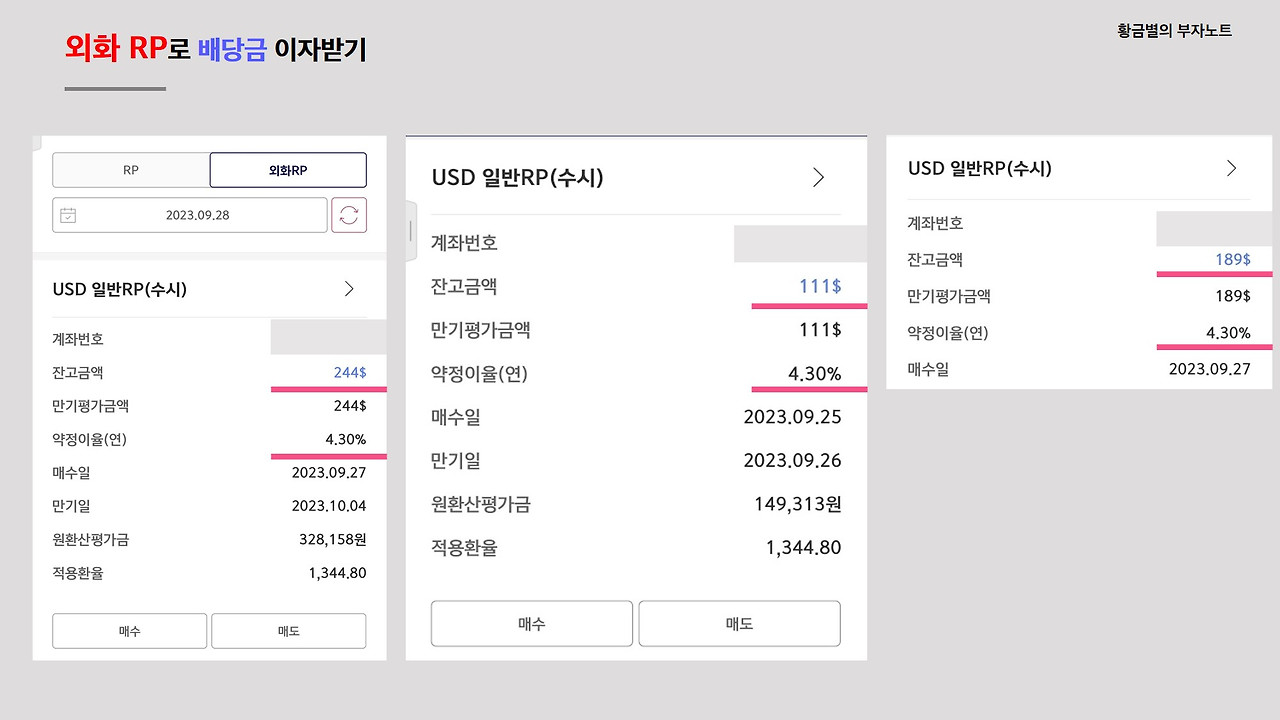Click the blue 189$ balance amount
The width and height of the screenshot is (1280, 720).
point(1232,260)
